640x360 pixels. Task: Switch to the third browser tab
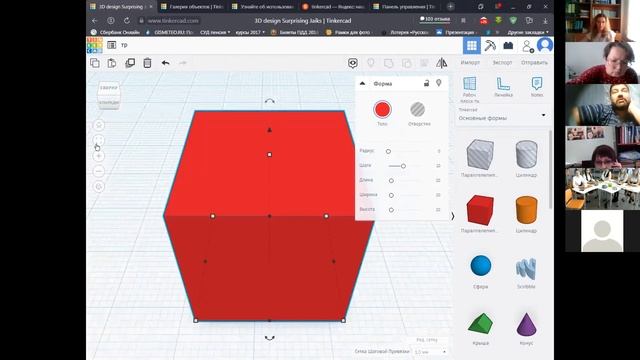coord(263,7)
